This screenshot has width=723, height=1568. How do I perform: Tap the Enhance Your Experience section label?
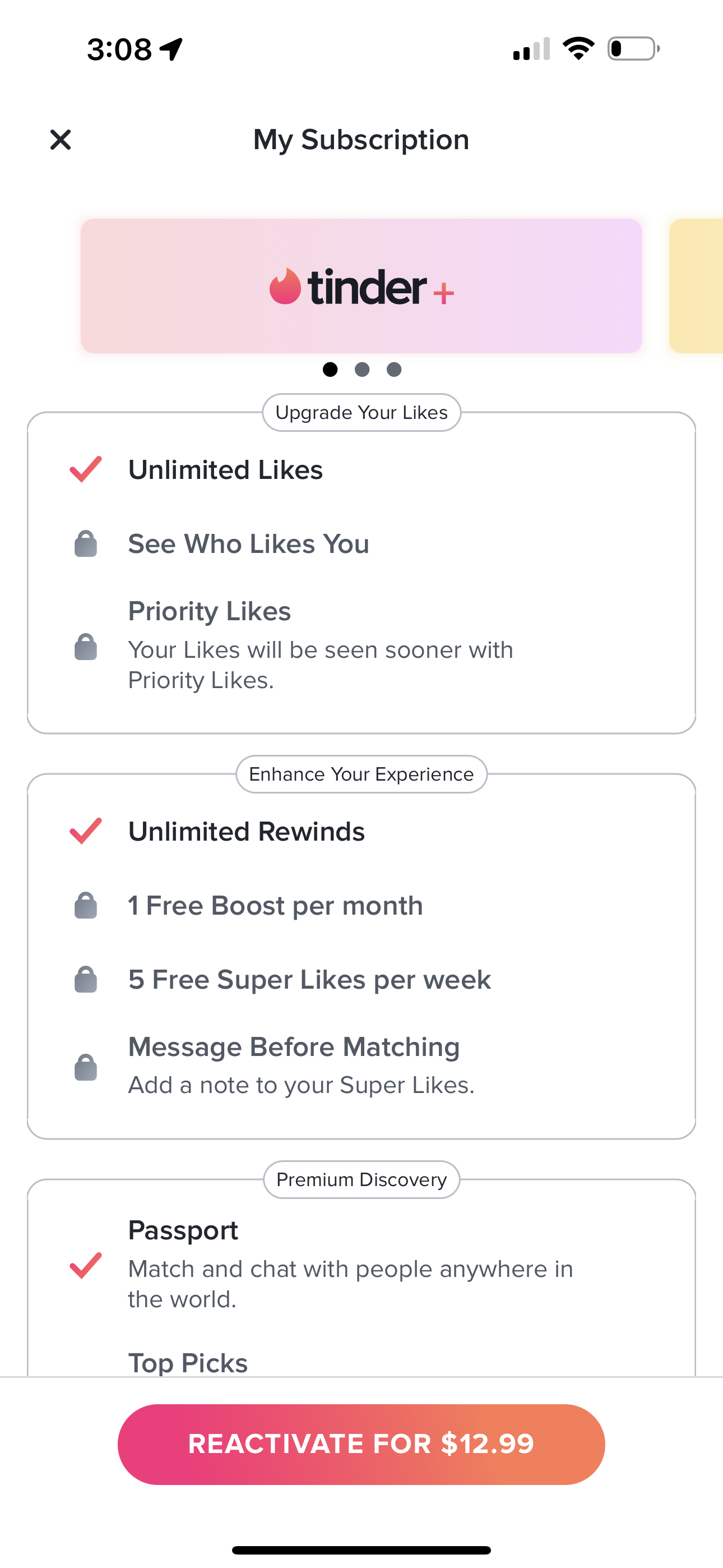pyautogui.click(x=361, y=774)
